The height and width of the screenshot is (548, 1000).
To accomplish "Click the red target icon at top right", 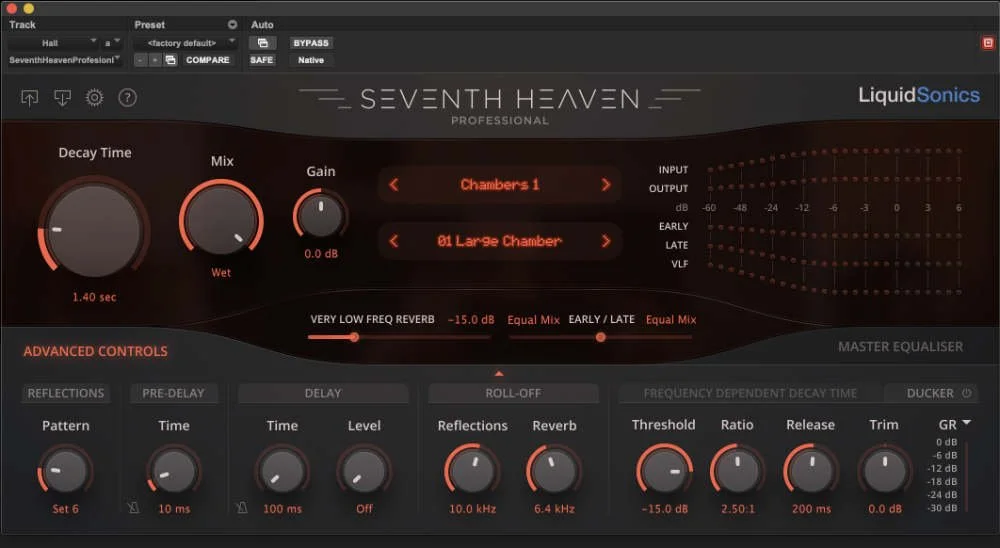I will point(988,43).
